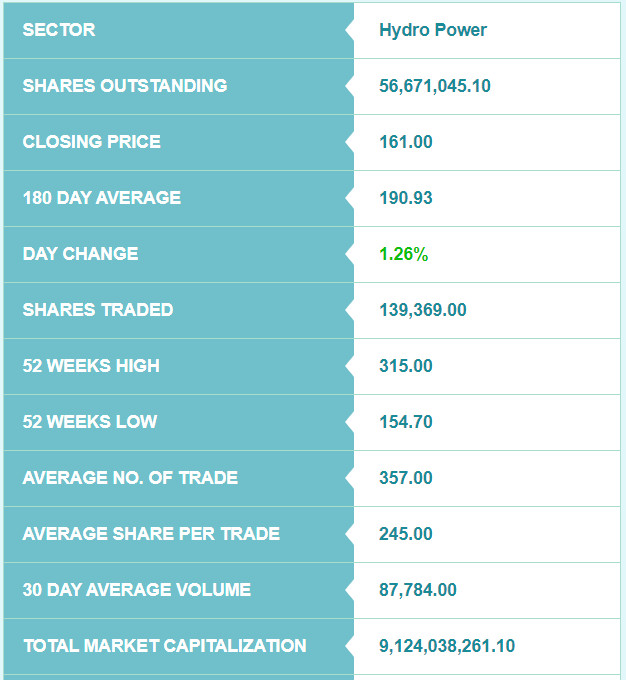Select the 139,369.00 shares traded value
The height and width of the screenshot is (680, 626).
tap(423, 310)
